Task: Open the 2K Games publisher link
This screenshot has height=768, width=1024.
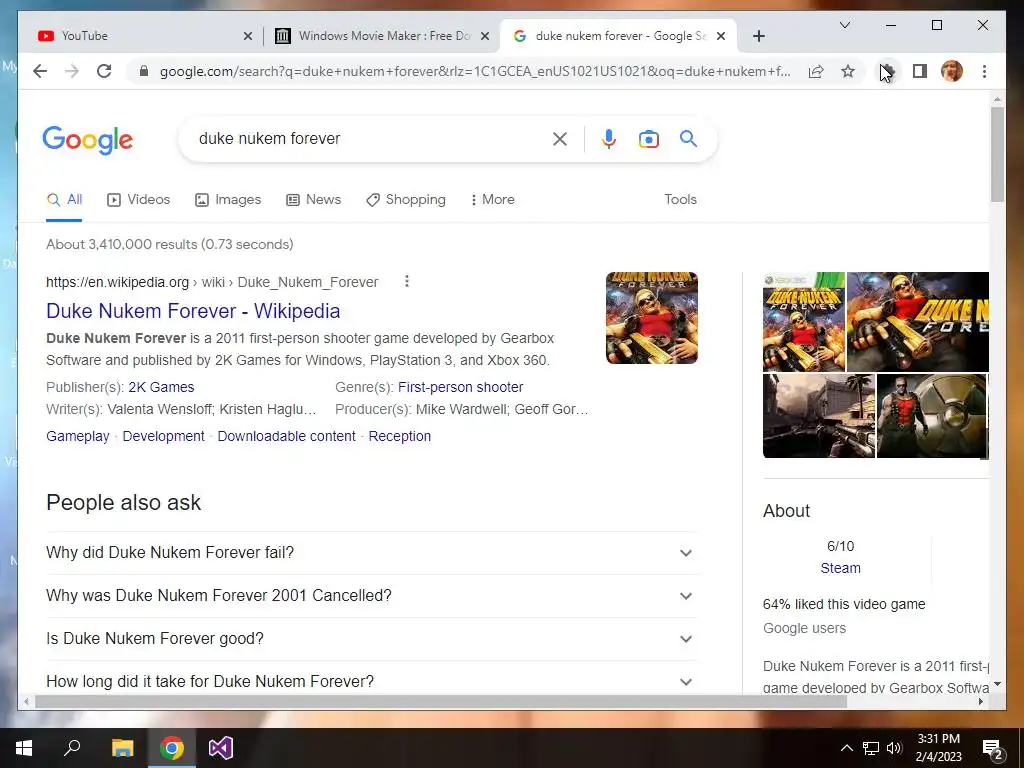Action: [x=161, y=387]
